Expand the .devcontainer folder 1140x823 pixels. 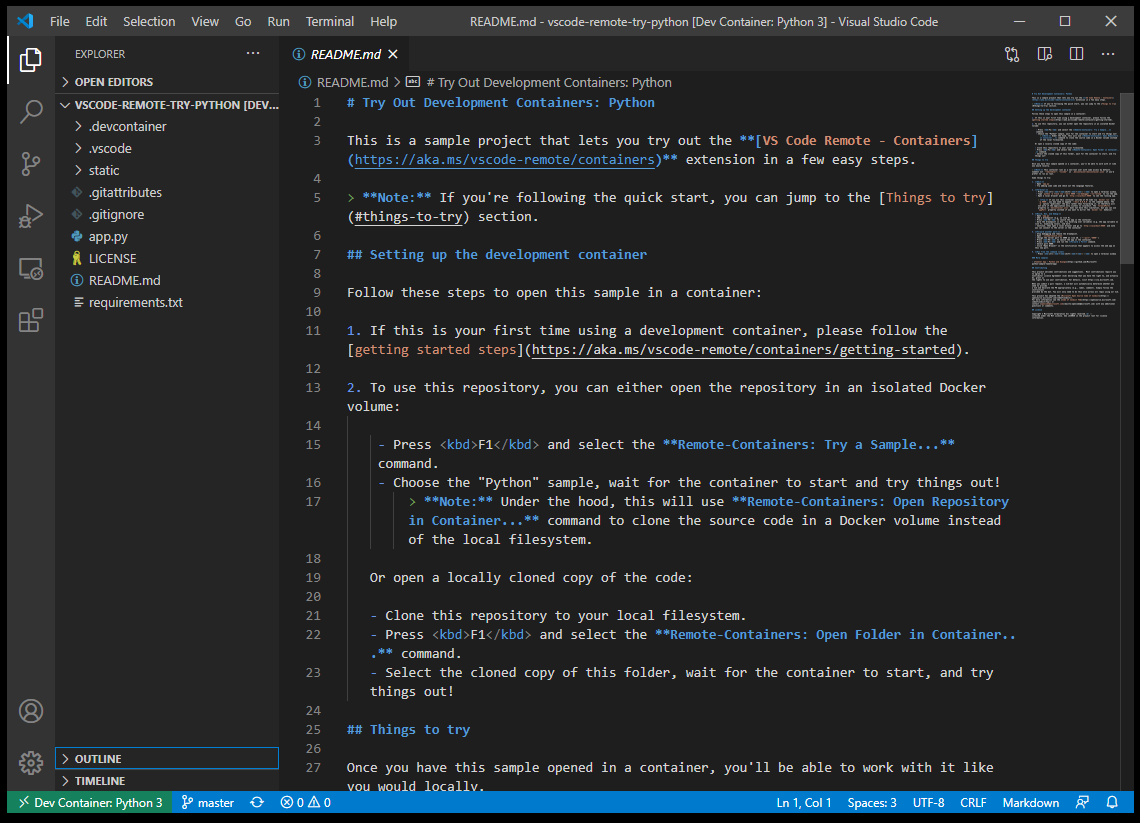coord(127,127)
